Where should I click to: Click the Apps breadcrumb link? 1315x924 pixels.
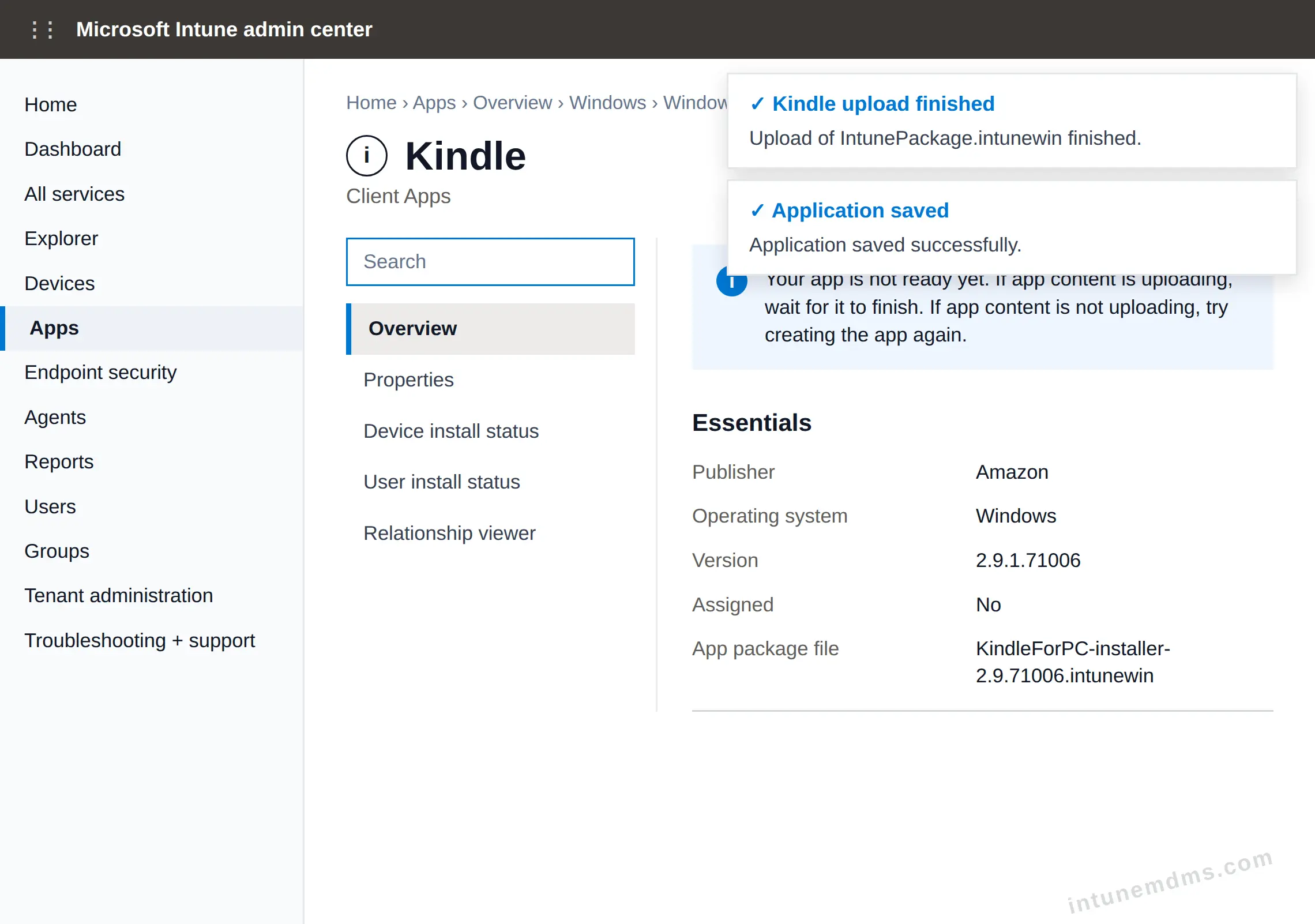click(434, 103)
